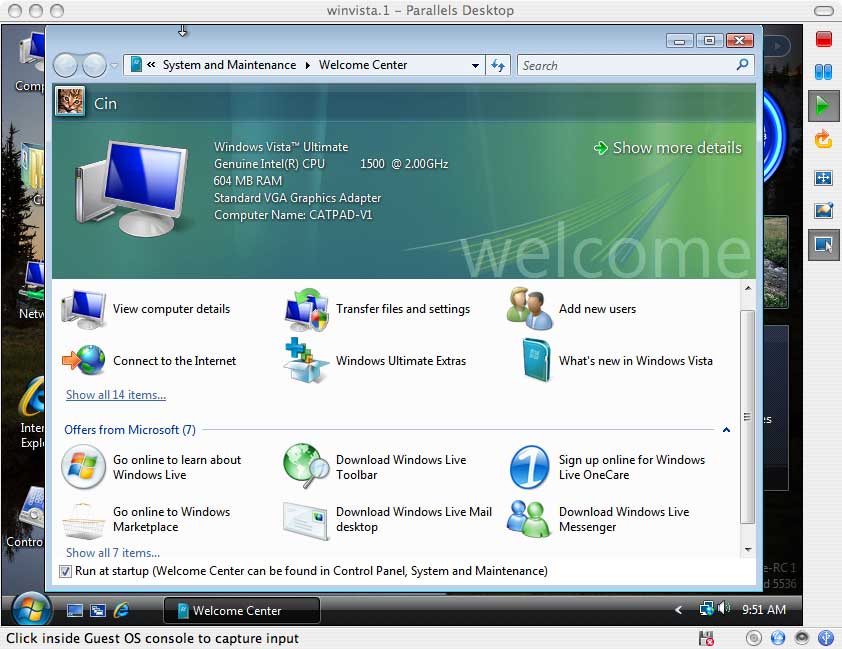The width and height of the screenshot is (842, 649).
Task: Click the Parallels screenshot picture icon
Action: point(823,210)
